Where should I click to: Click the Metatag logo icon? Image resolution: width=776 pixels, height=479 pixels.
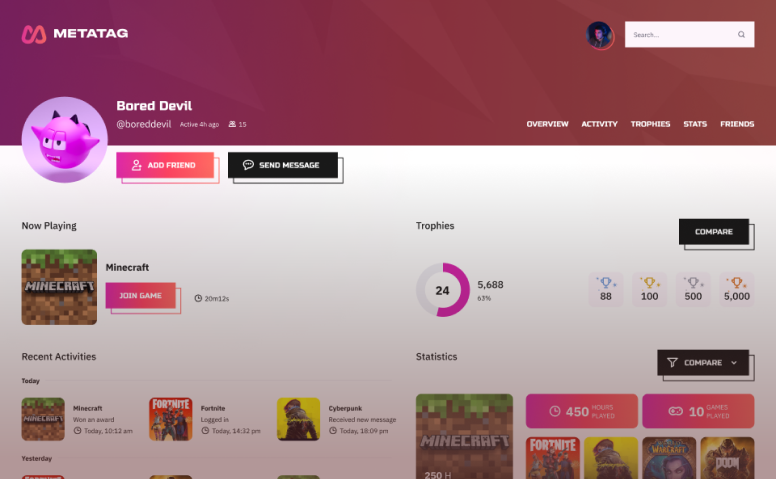click(x=34, y=34)
